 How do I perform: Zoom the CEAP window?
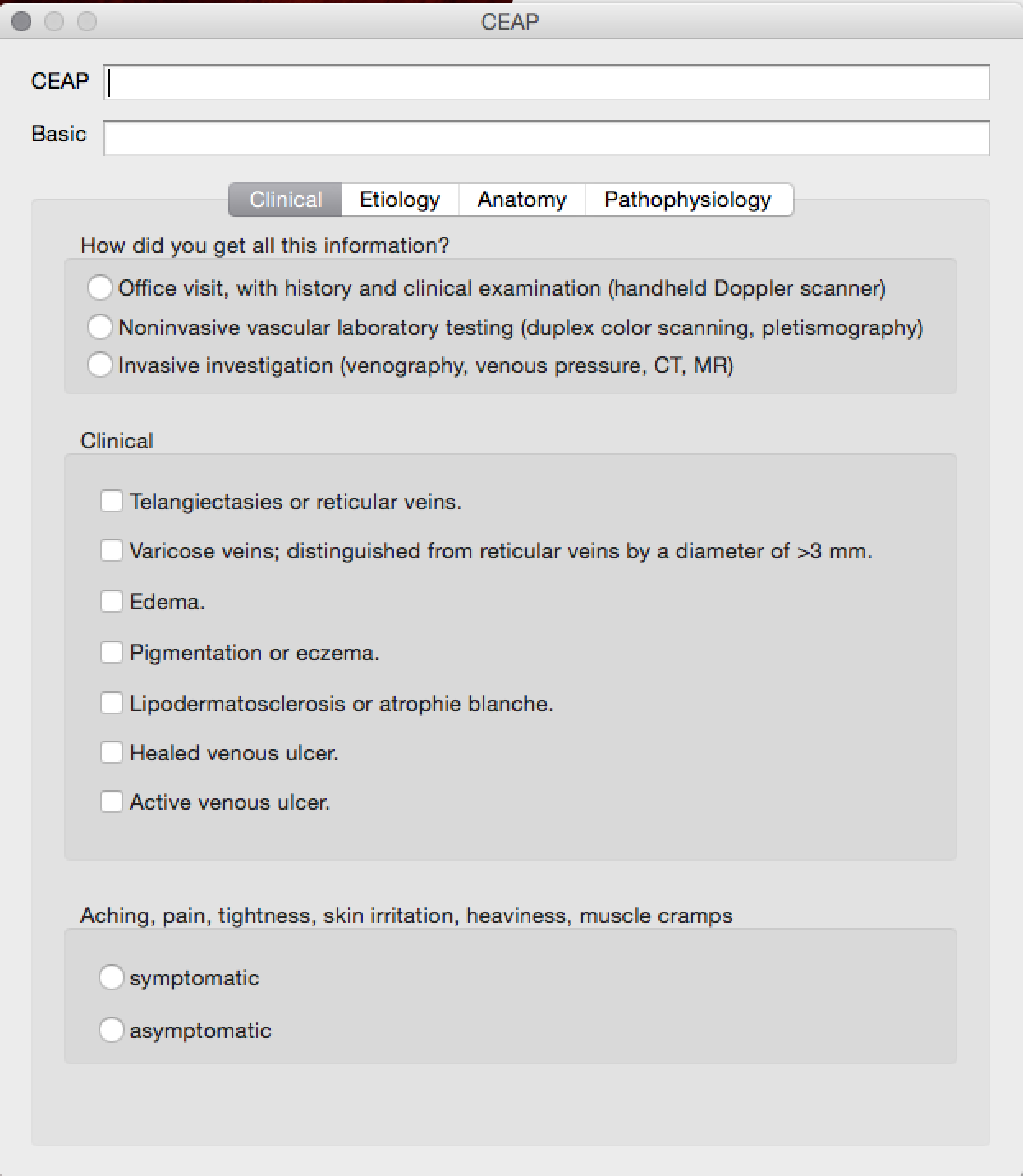[86, 22]
